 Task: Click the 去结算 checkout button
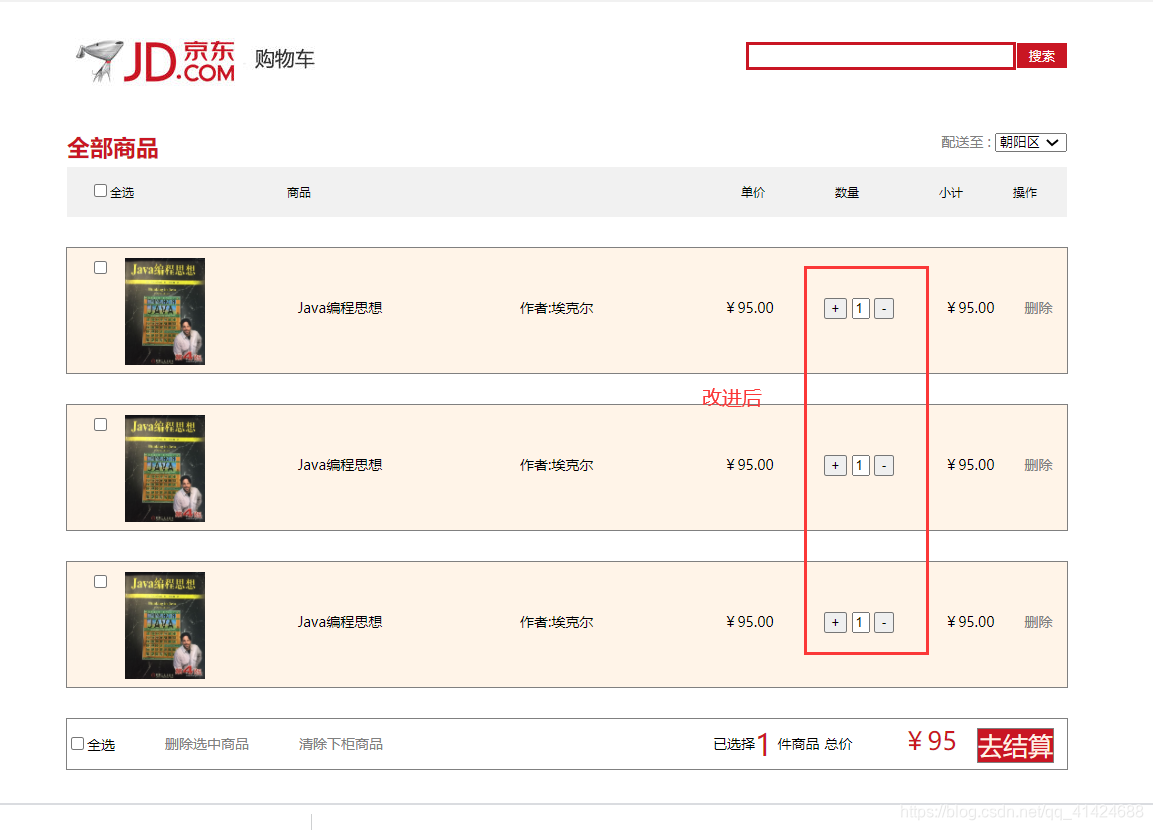pos(1015,745)
